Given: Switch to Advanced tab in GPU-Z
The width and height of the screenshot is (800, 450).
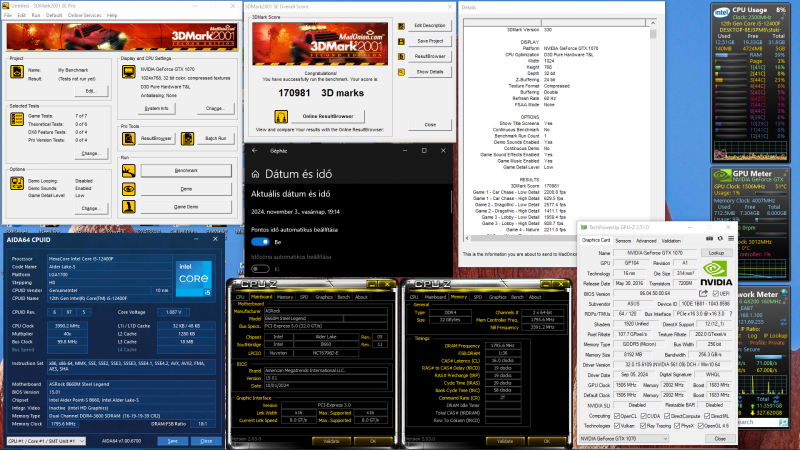Looking at the screenshot, I should (646, 241).
